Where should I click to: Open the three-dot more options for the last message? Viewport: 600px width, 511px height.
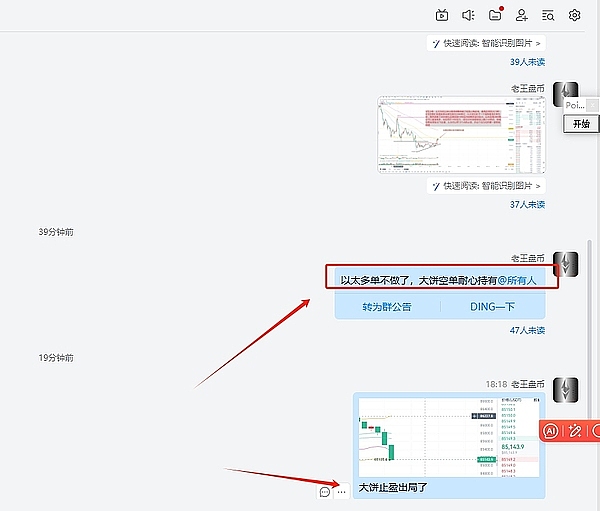[341, 492]
